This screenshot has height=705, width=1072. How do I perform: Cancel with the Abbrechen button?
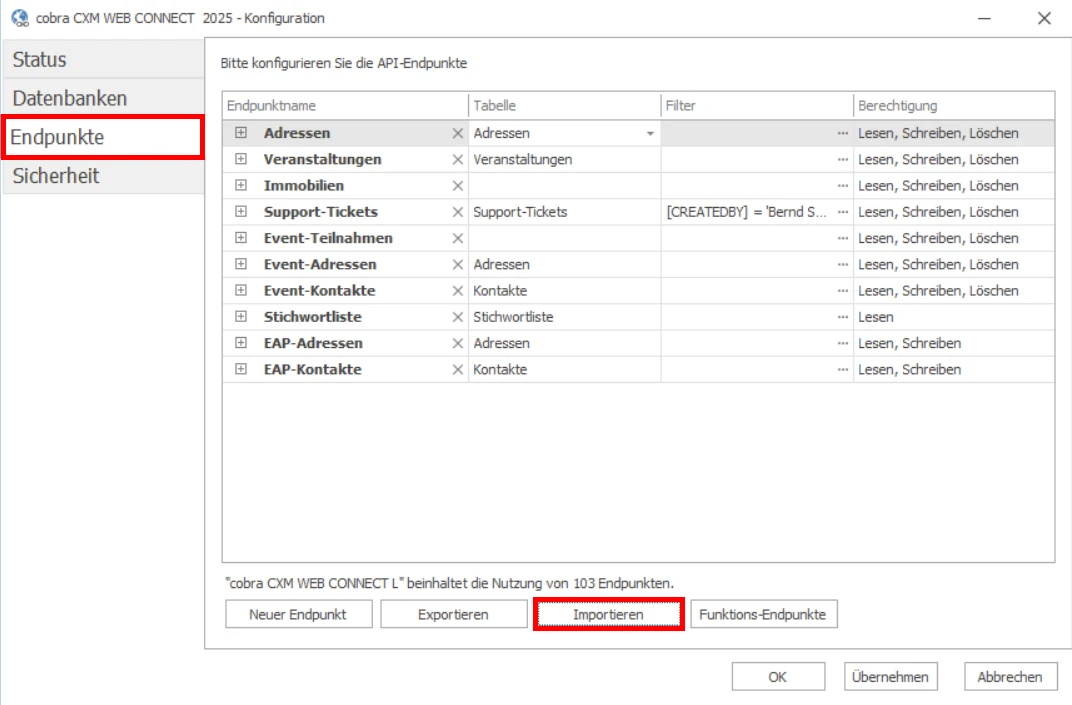[1010, 676]
